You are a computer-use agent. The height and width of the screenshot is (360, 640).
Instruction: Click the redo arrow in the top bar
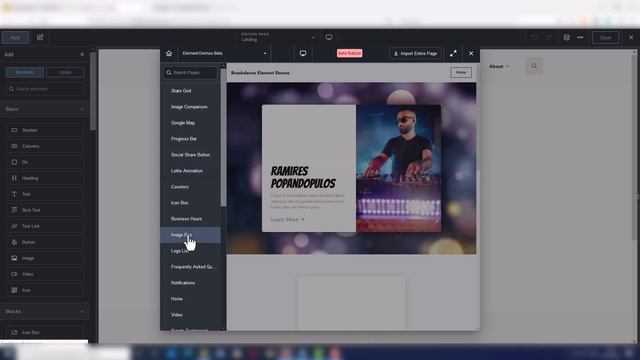[549, 38]
